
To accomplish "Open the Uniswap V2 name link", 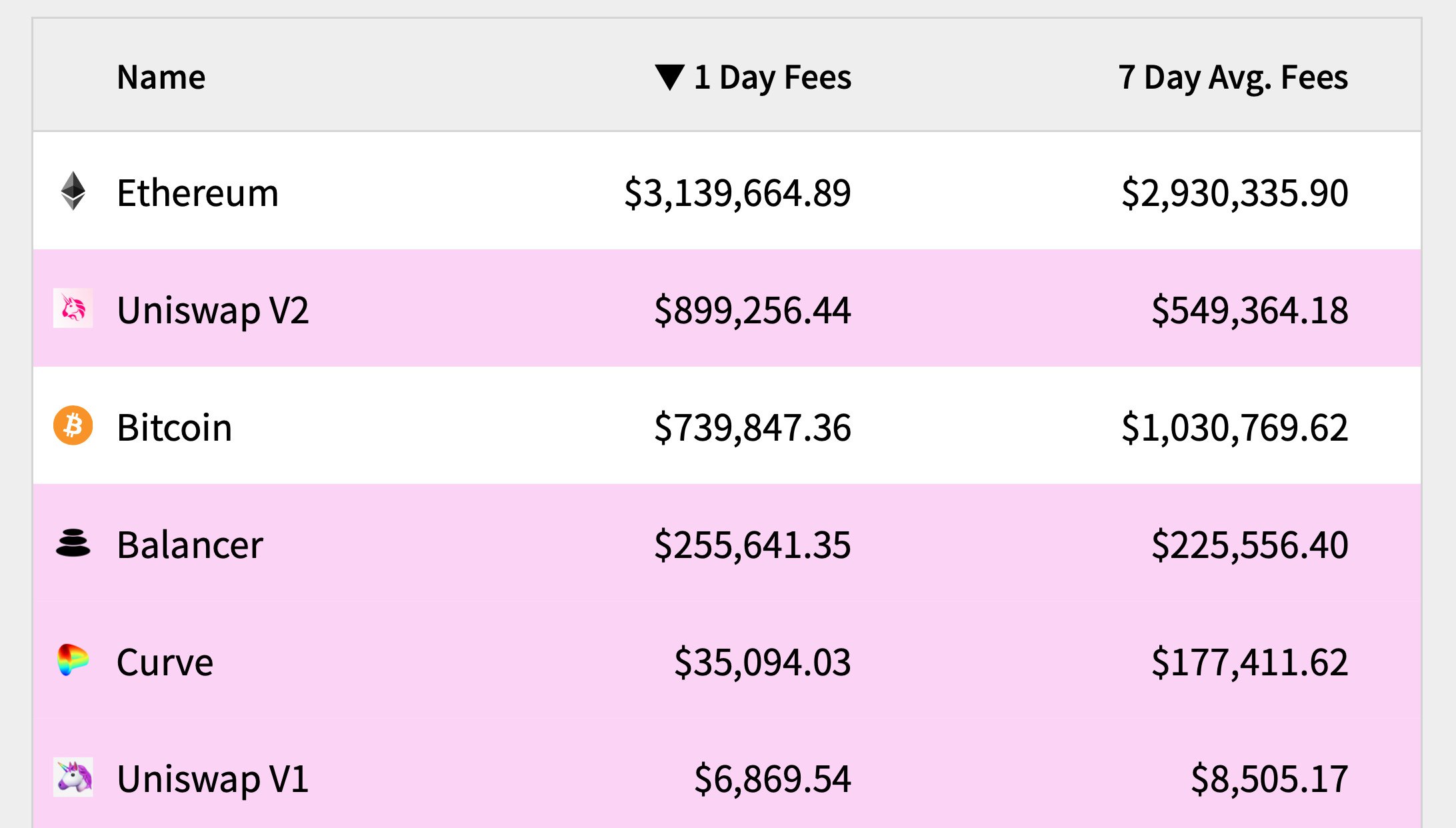I will tap(213, 311).
